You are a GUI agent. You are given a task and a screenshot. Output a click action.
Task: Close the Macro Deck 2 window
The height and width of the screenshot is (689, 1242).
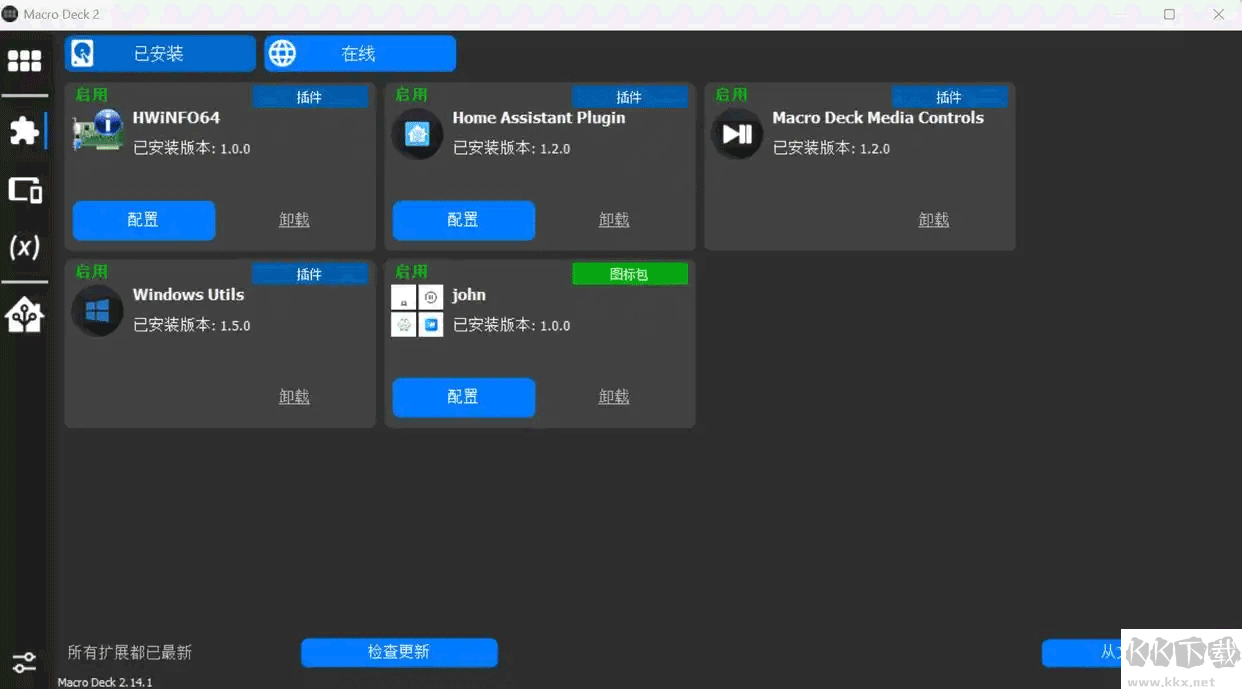(1219, 14)
